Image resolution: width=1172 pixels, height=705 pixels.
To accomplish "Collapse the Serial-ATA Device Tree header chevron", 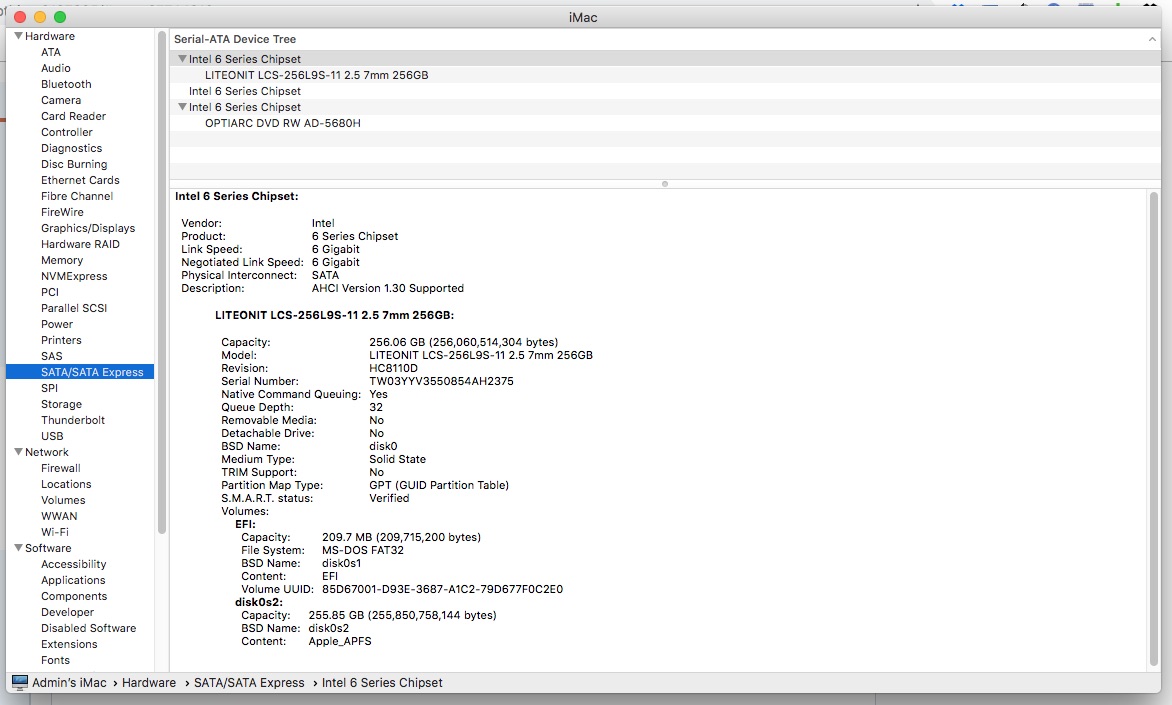I will click(x=1152, y=39).
